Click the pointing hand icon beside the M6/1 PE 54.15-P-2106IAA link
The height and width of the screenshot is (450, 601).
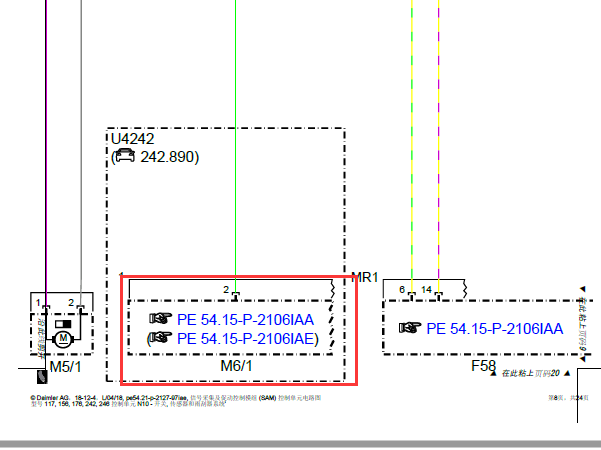pyautogui.click(x=160, y=319)
